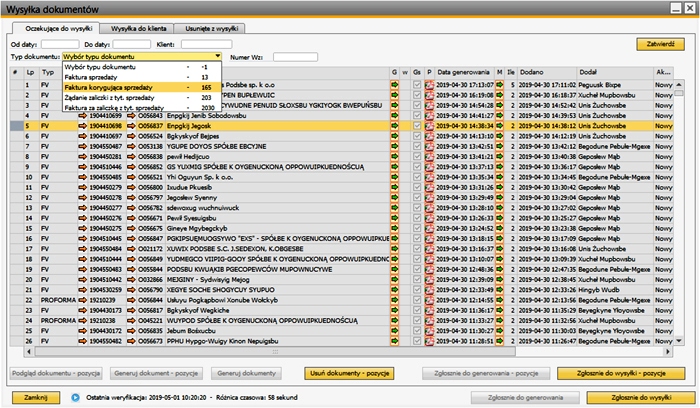The width and height of the screenshot is (700, 408).
Task: Choose 'Faktura za zaliczkę z tyt. sprzedaży'
Action: click(x=142, y=108)
